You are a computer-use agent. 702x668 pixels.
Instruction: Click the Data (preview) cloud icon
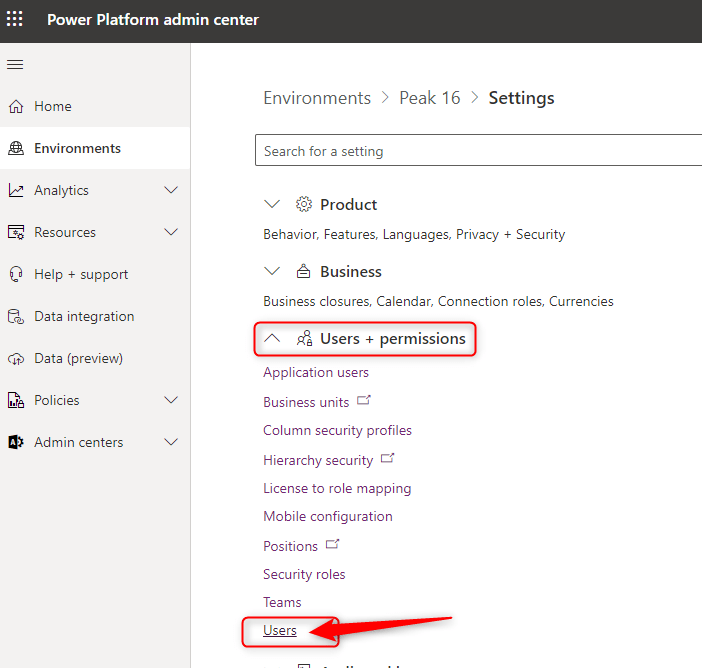(16, 358)
